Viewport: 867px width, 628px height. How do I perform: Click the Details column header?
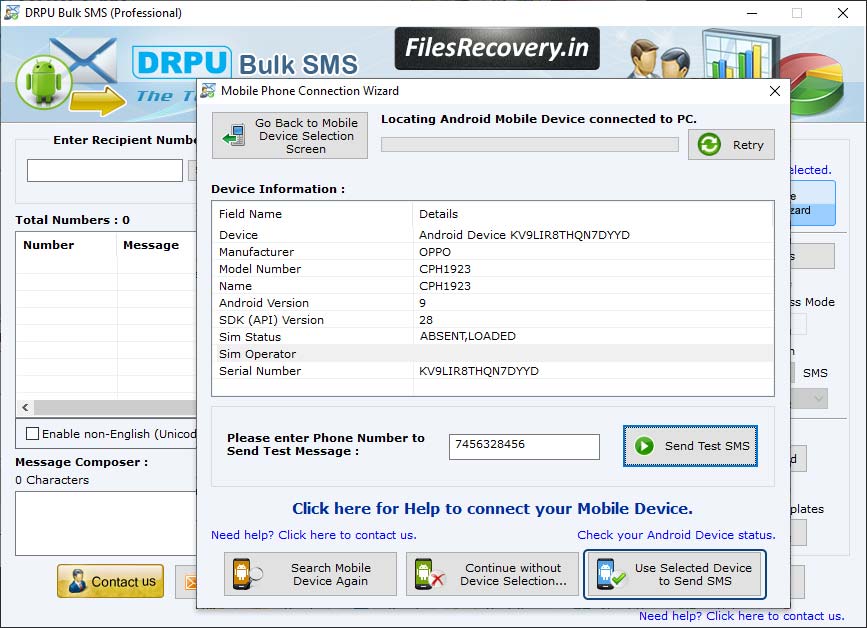tap(593, 214)
